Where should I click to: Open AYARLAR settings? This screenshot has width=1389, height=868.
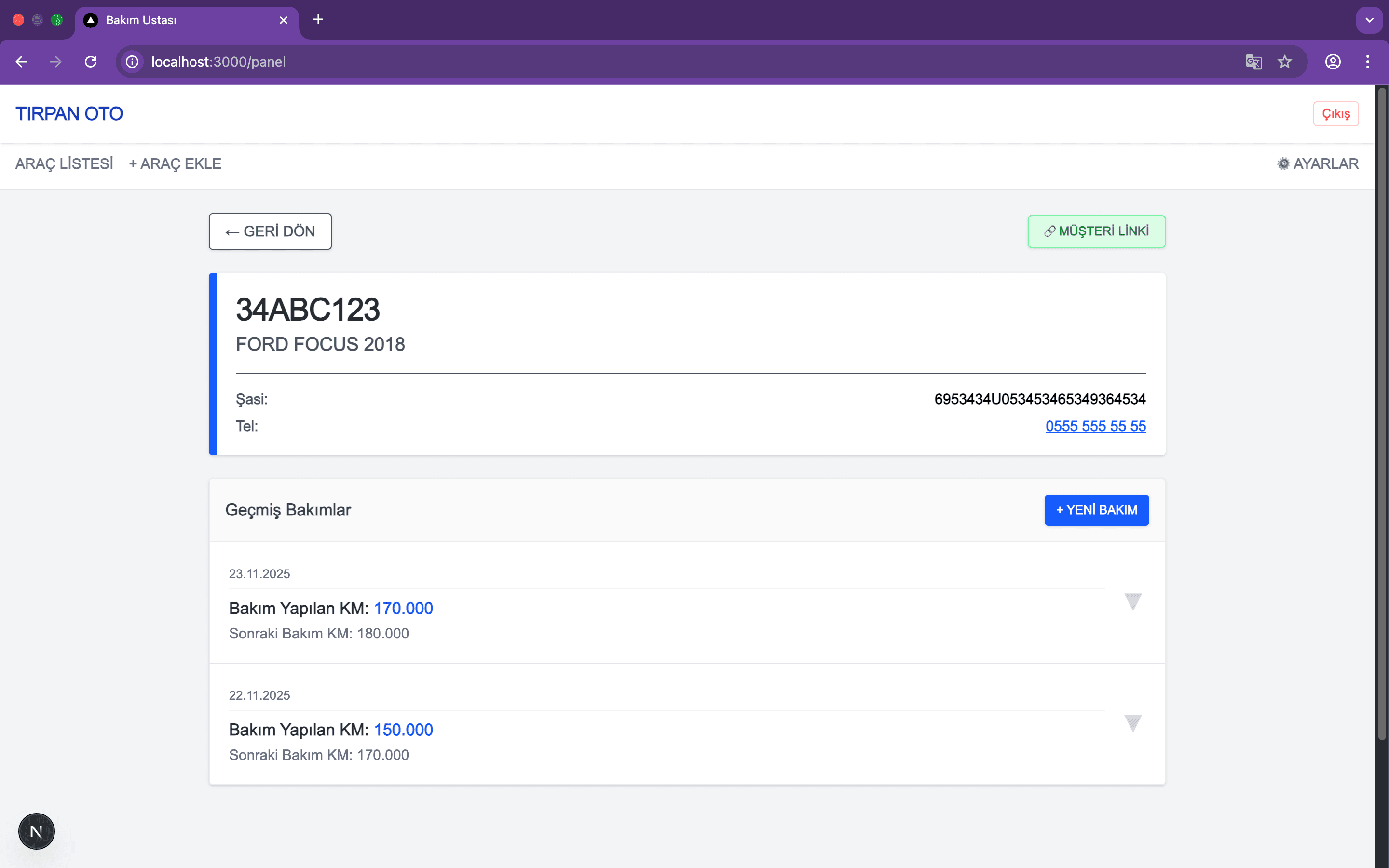pos(1318,163)
